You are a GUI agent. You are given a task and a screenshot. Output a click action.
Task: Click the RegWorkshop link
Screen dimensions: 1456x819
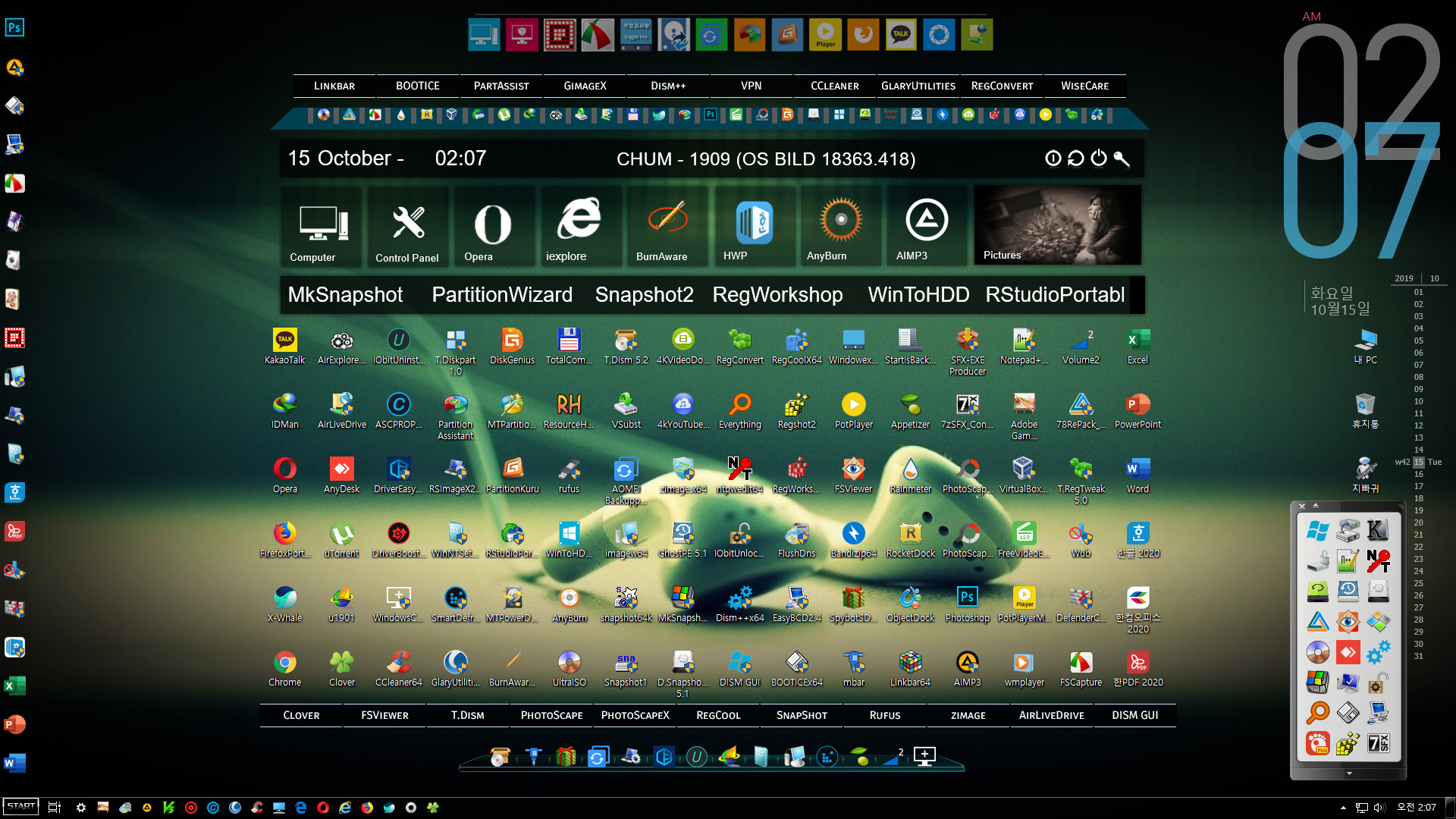[x=777, y=294]
